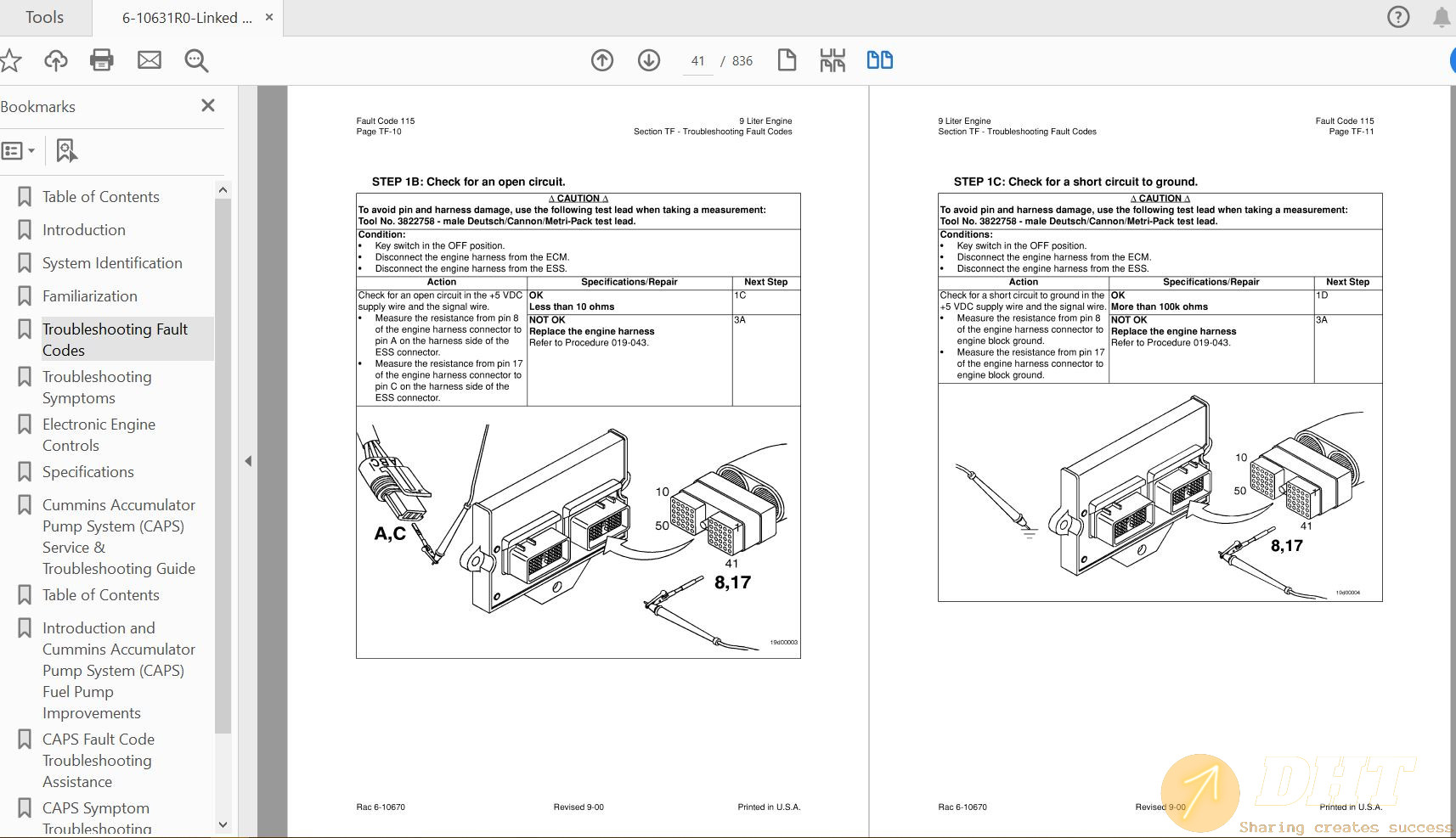
Task: Open the bookmark options dropdown
Action: coord(18,150)
